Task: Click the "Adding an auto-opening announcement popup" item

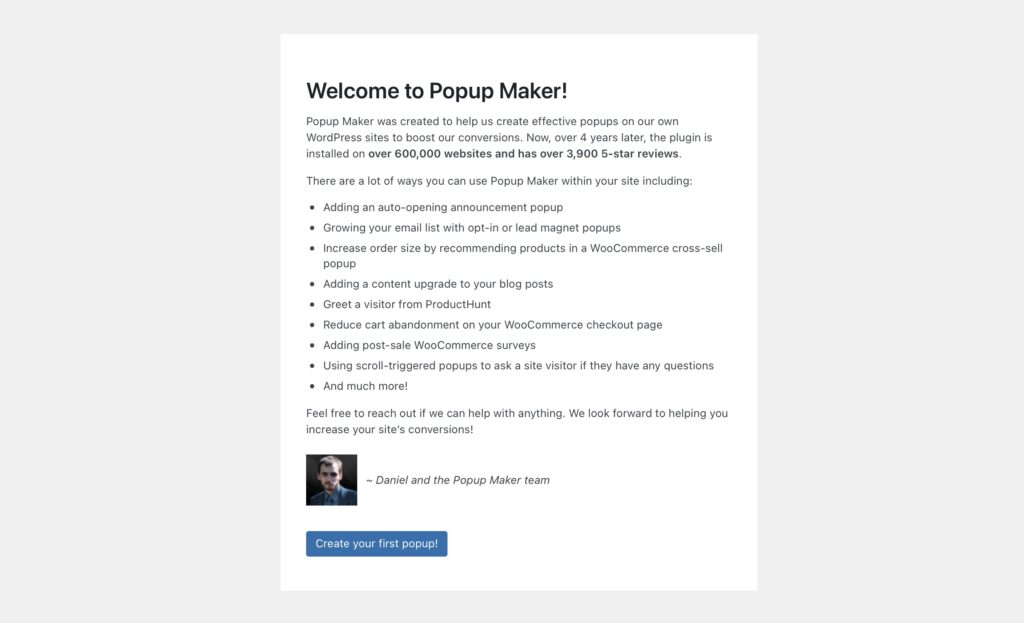Action: click(x=442, y=207)
